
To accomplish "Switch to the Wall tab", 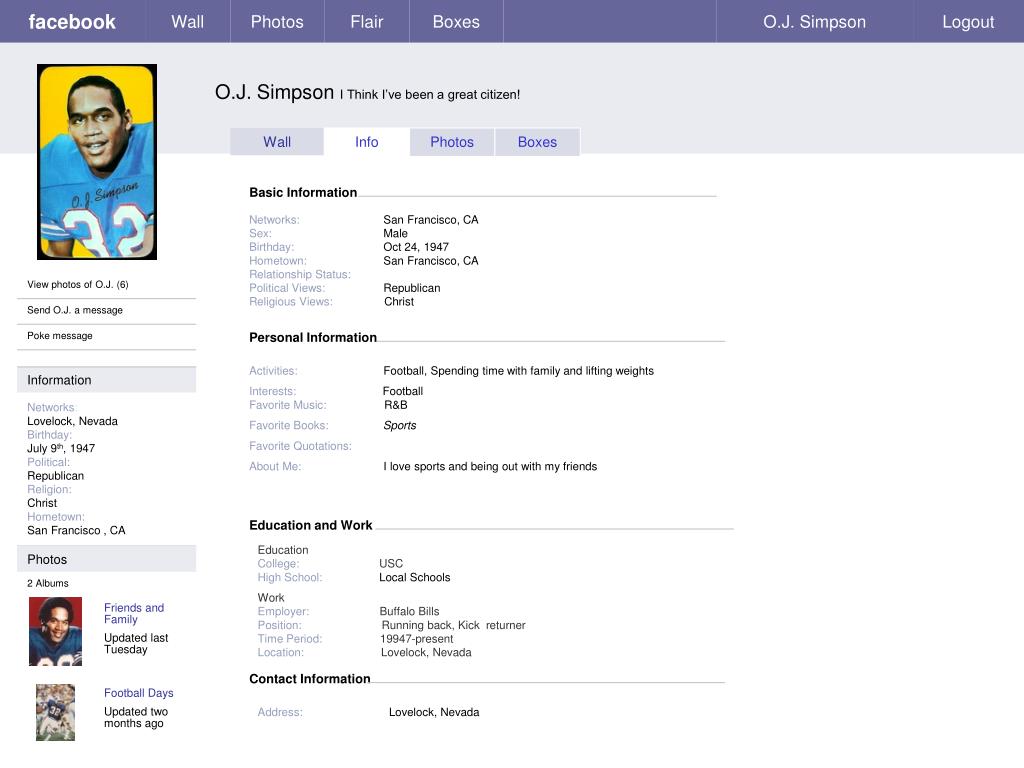I will [276, 141].
